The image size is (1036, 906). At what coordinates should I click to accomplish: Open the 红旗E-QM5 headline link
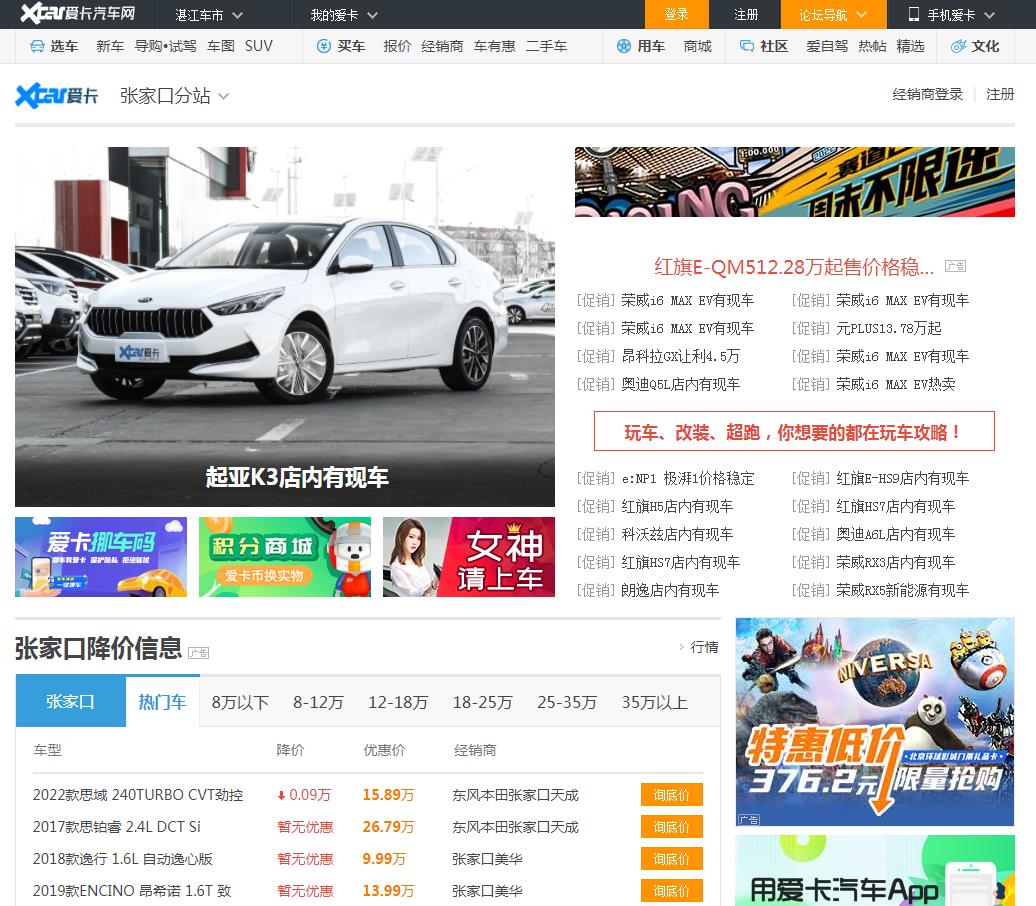click(794, 267)
